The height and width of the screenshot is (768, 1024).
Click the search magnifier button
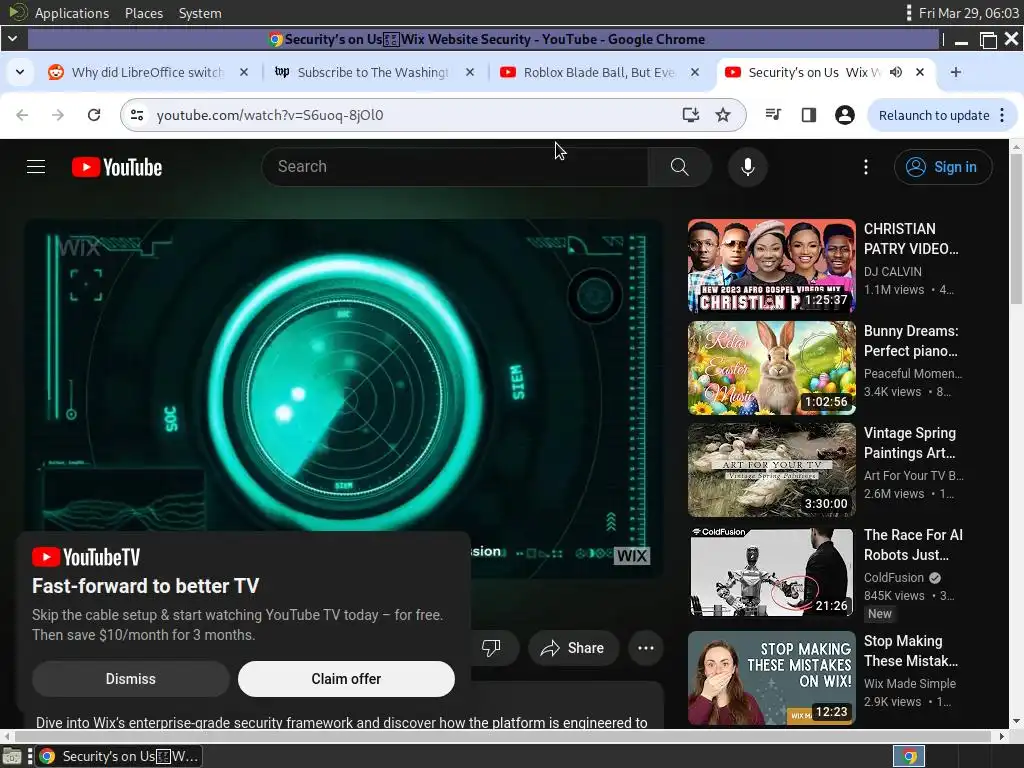pyautogui.click(x=679, y=167)
